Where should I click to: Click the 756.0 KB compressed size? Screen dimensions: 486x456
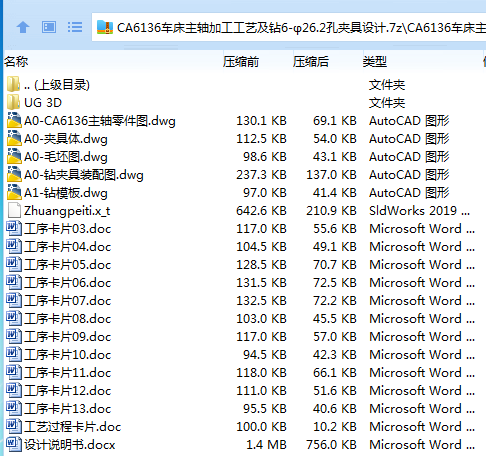tap(331, 445)
